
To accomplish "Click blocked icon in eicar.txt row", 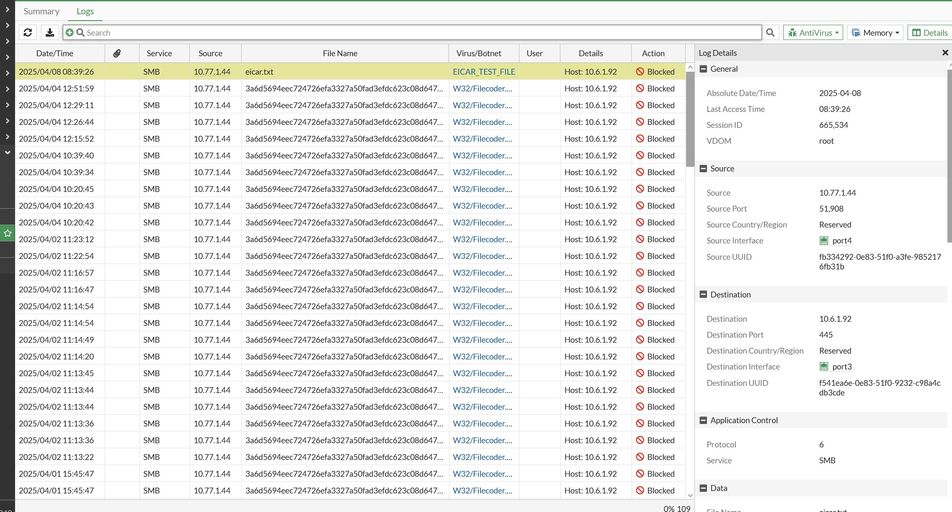I will 640,72.
